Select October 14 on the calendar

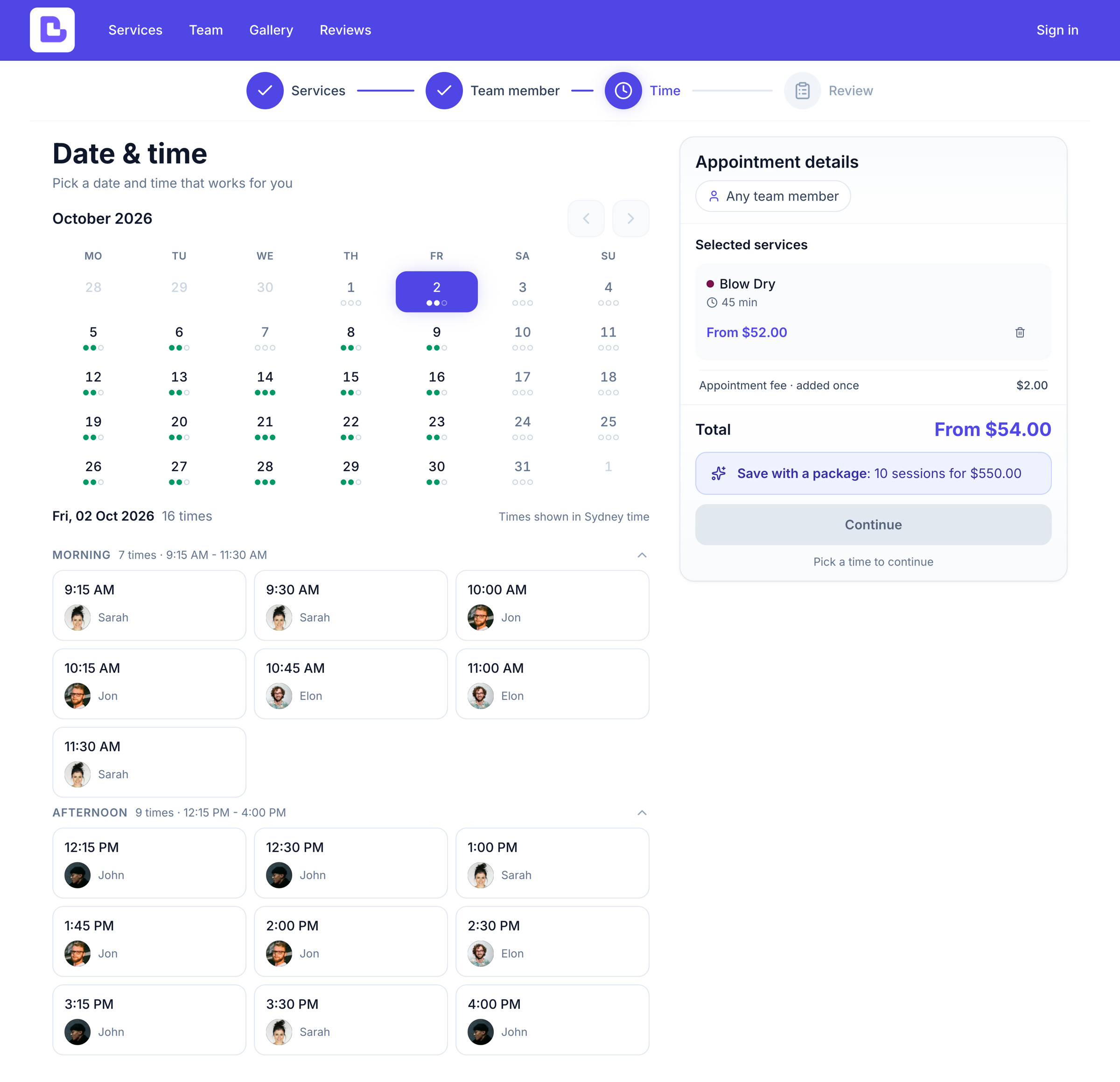265,382
